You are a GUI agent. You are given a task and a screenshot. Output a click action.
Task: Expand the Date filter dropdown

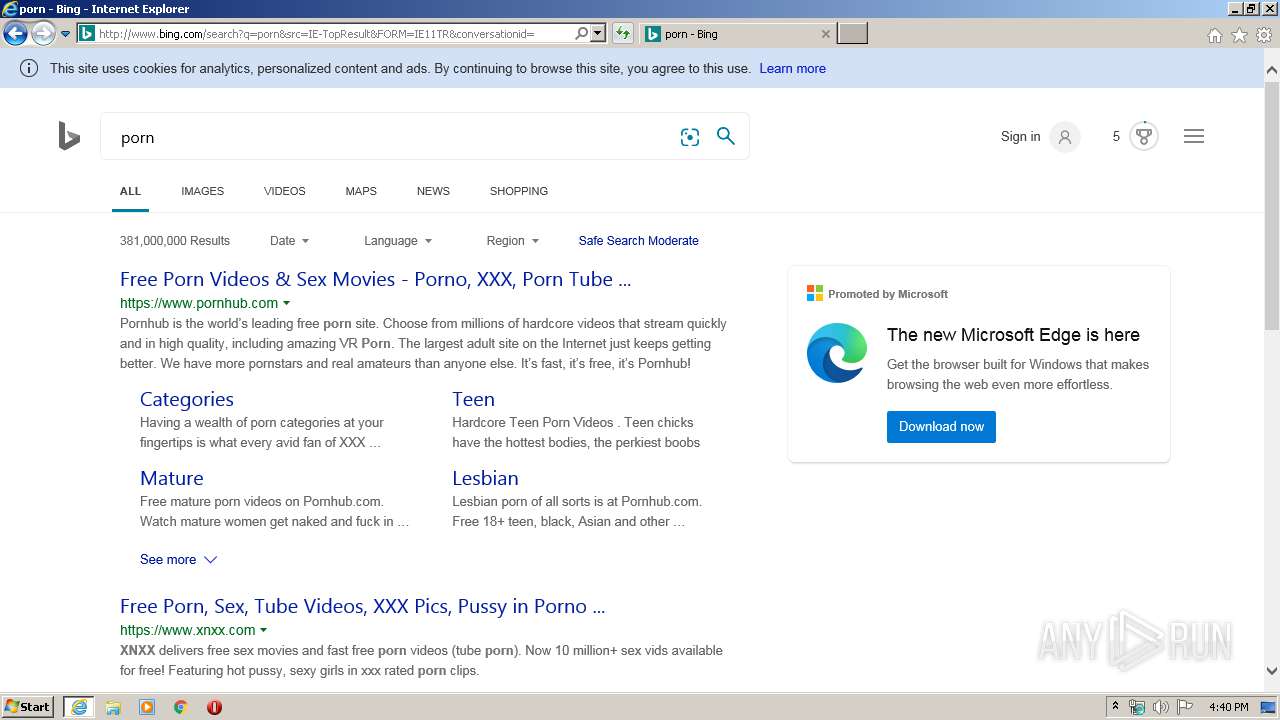(289, 241)
